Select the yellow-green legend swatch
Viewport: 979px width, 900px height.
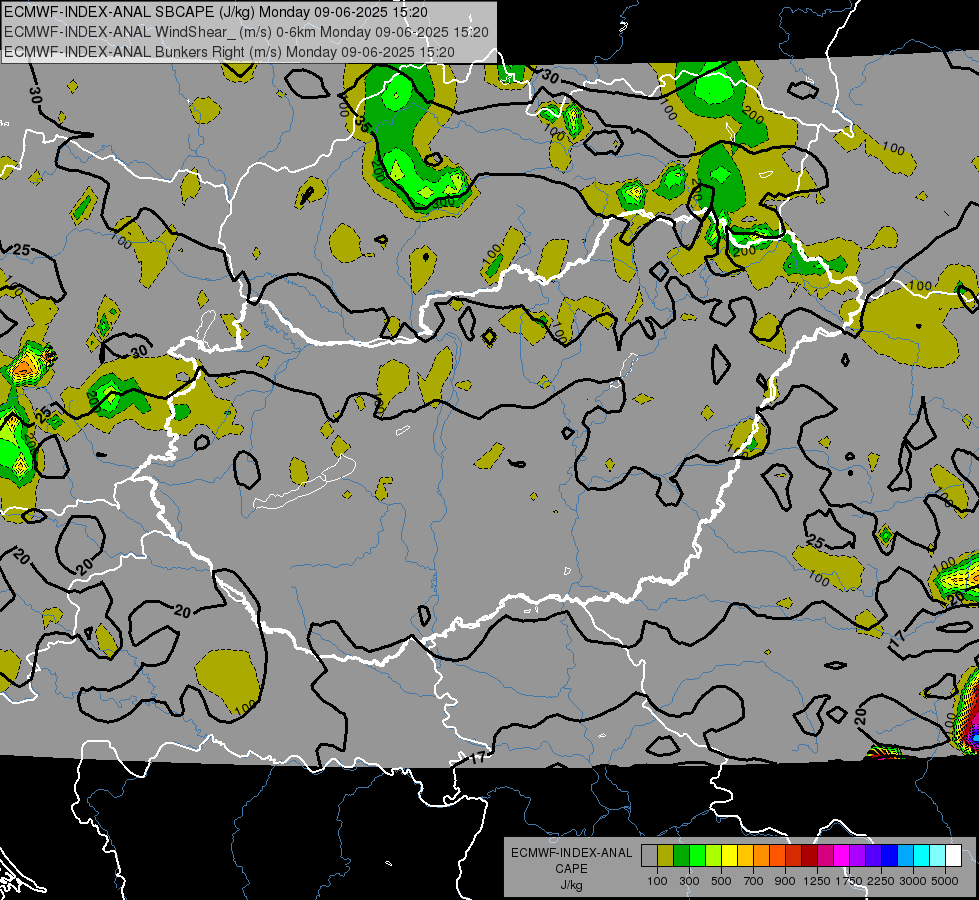[714, 856]
